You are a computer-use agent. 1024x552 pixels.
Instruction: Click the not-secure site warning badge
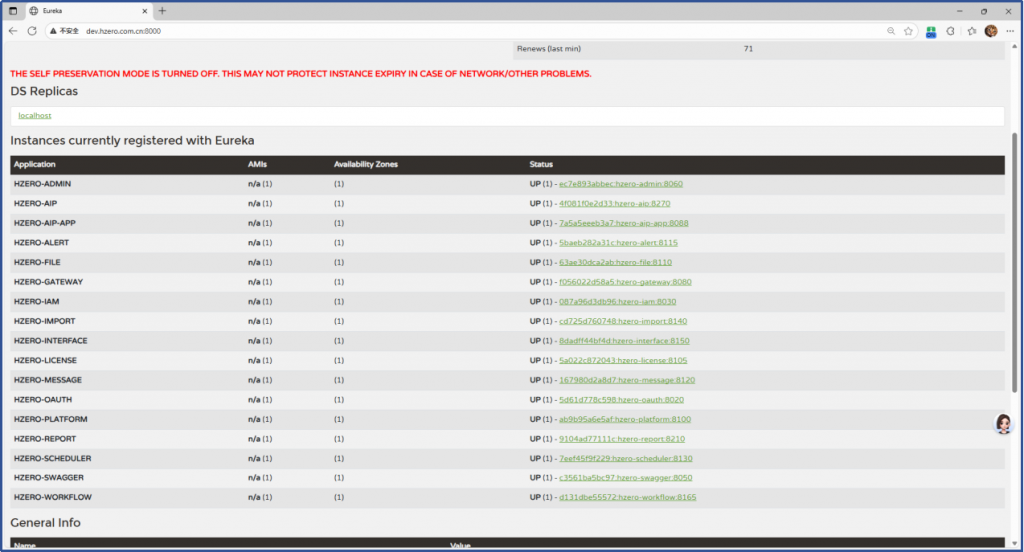(x=64, y=31)
